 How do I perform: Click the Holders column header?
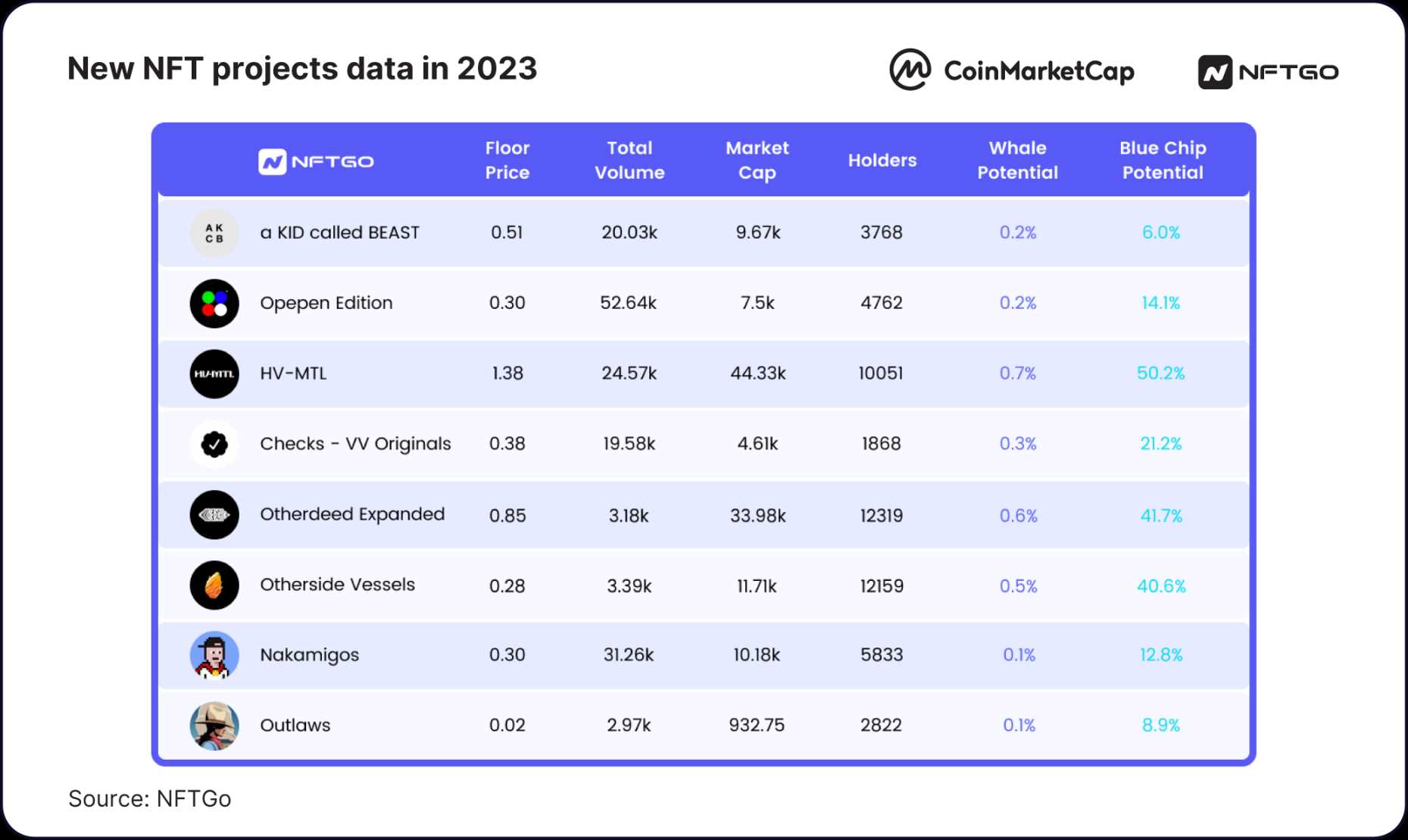click(x=882, y=161)
